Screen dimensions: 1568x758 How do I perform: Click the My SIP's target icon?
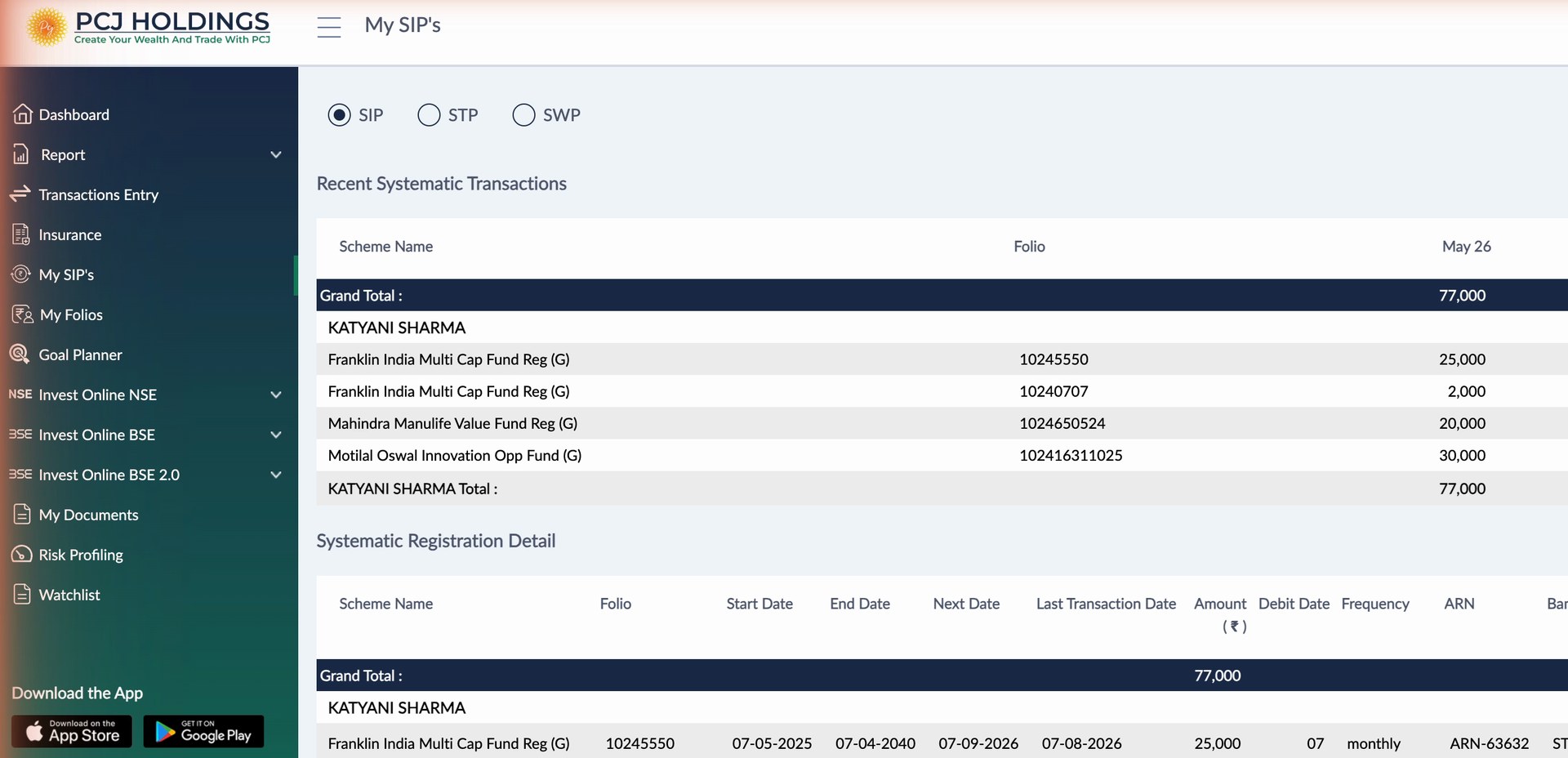click(x=21, y=274)
